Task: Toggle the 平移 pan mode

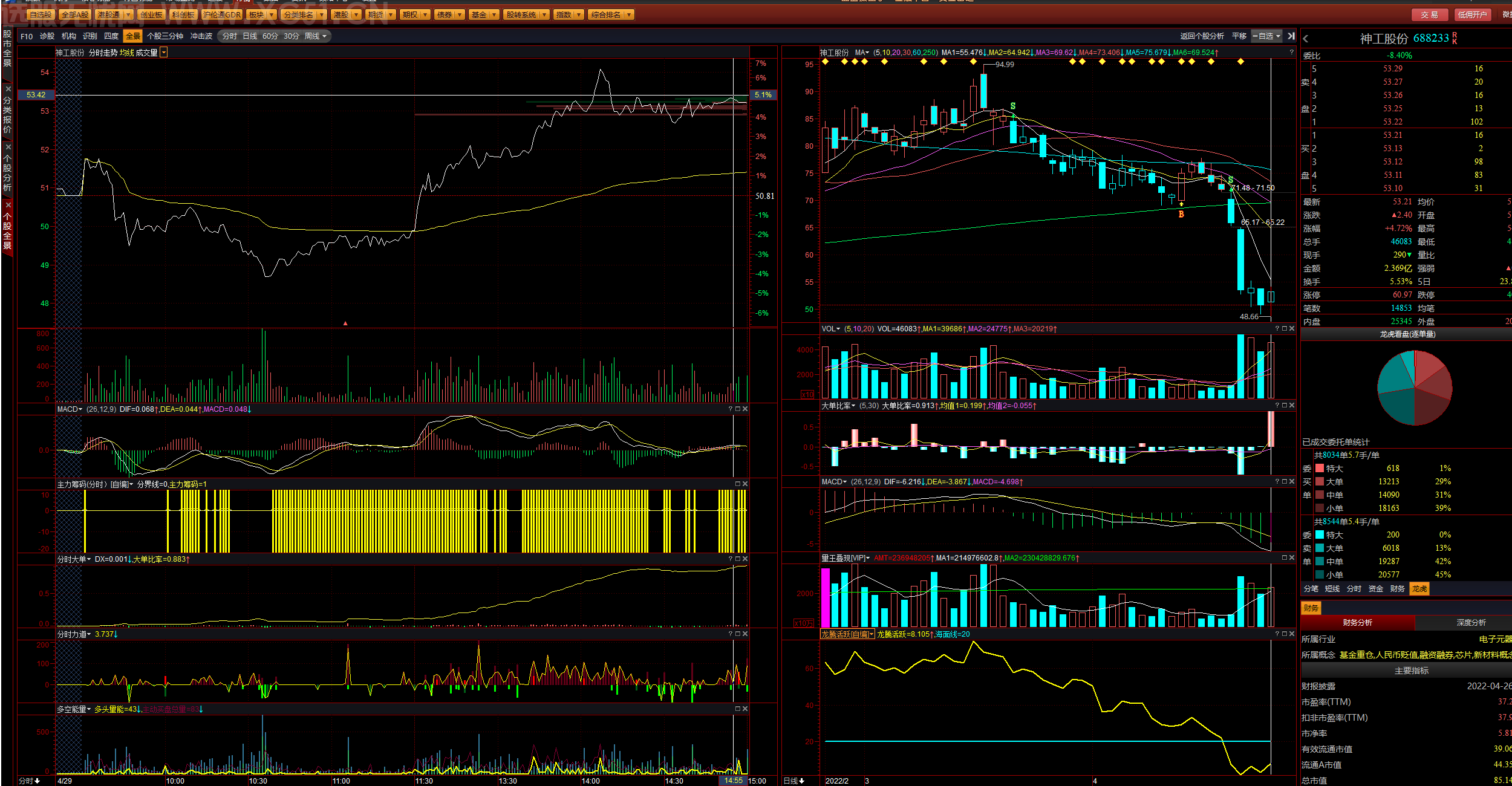Action: pyautogui.click(x=1239, y=36)
